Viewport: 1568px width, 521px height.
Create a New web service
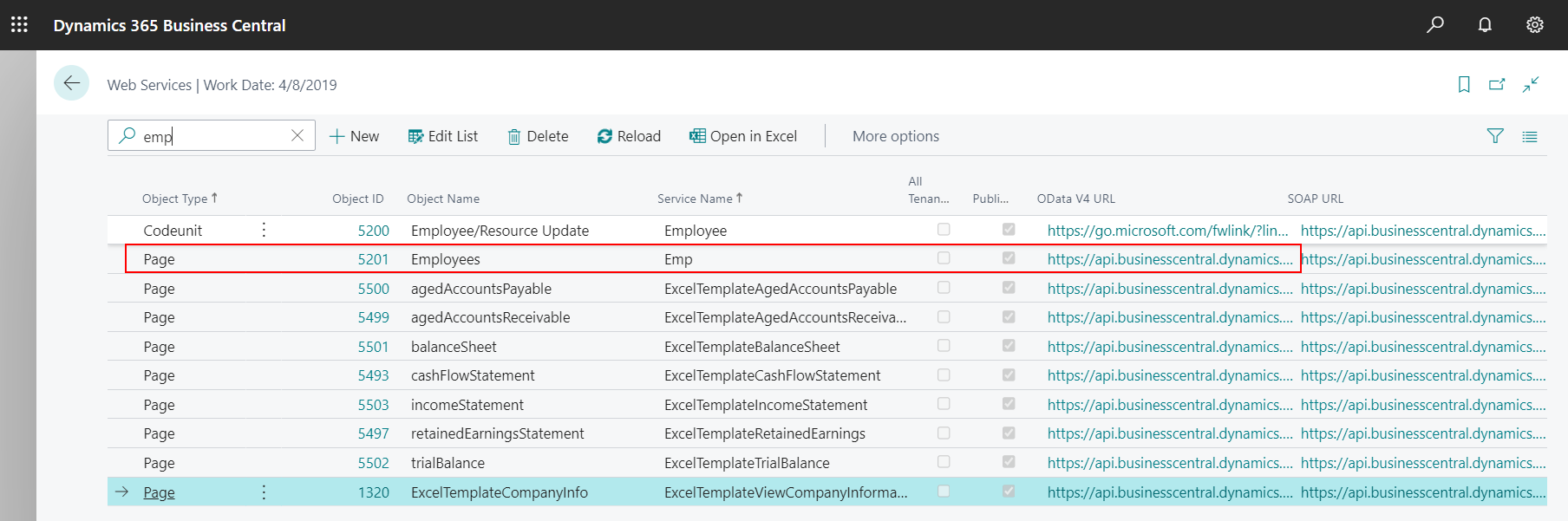[354, 136]
